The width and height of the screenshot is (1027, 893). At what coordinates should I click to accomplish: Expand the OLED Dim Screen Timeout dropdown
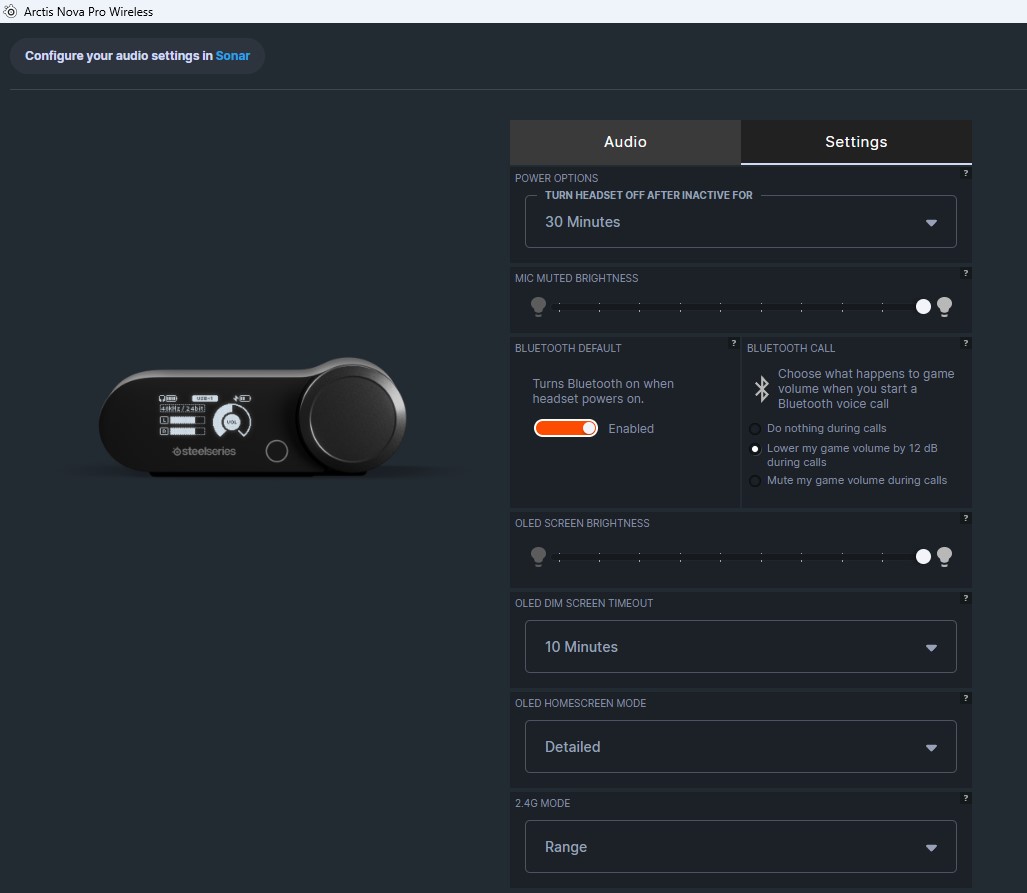click(740, 647)
